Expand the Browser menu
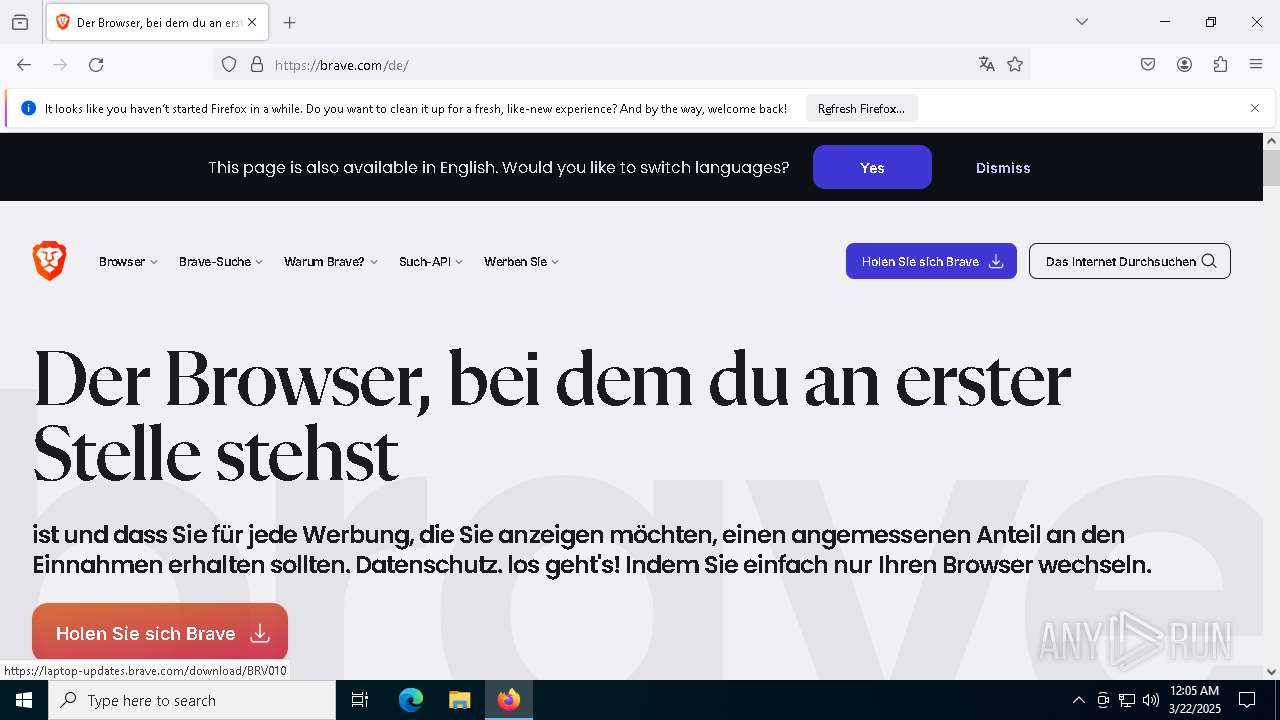 pos(128,262)
